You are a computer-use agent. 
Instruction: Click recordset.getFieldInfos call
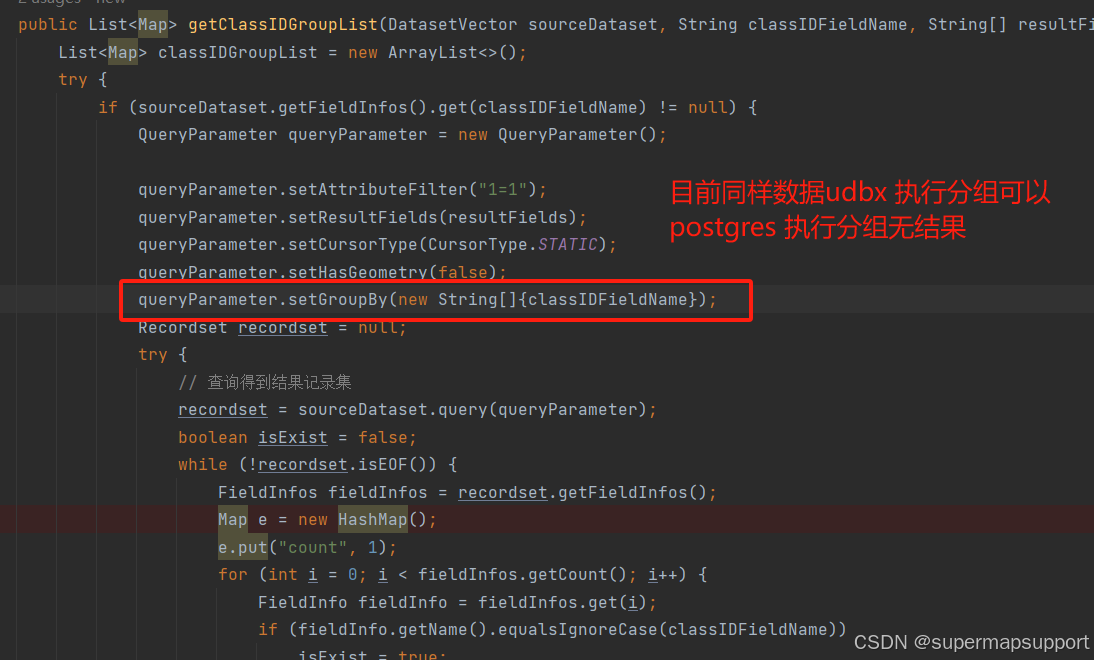(x=582, y=493)
